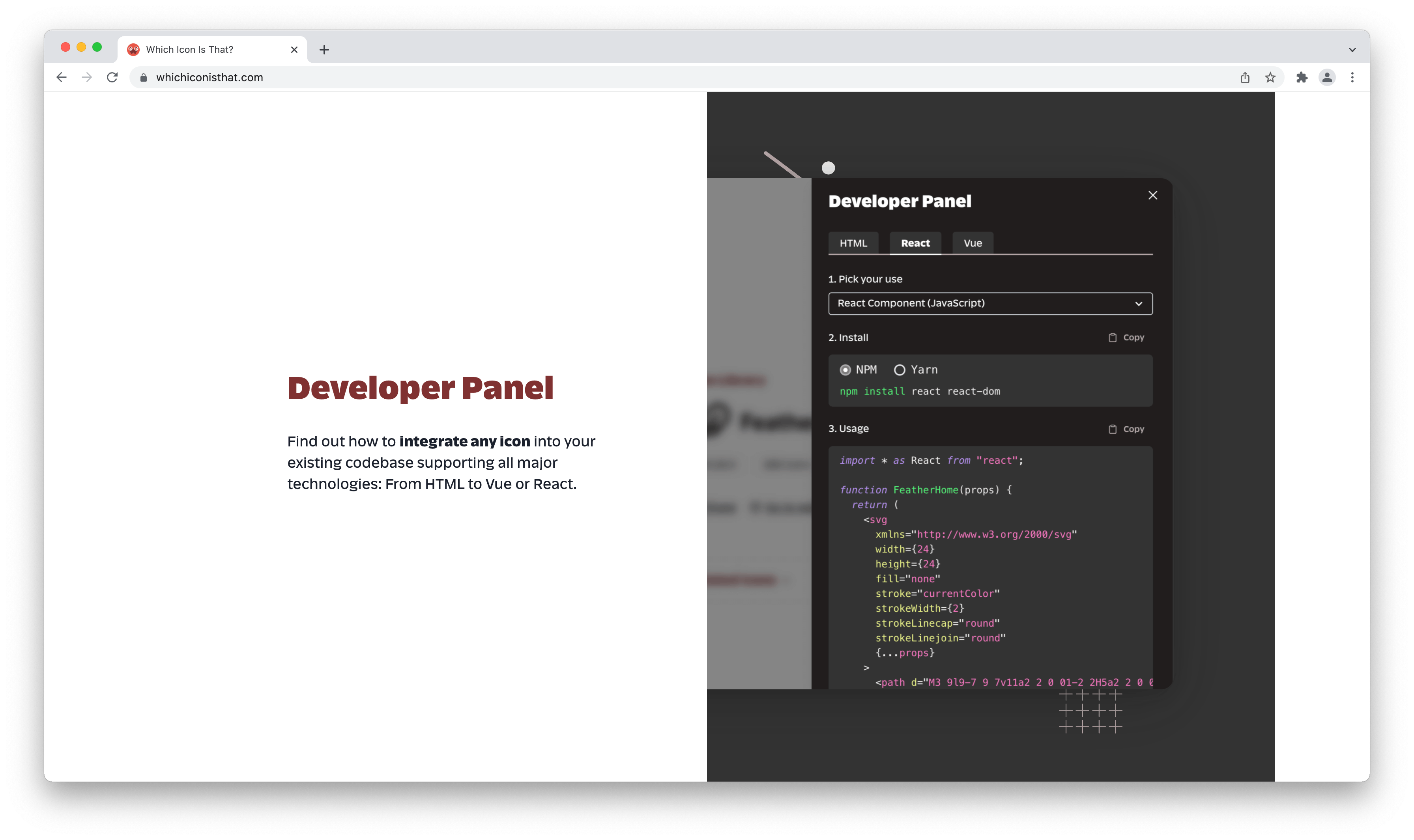The image size is (1414, 840).
Task: Click the xmlns attribute code line
Action: (x=976, y=534)
